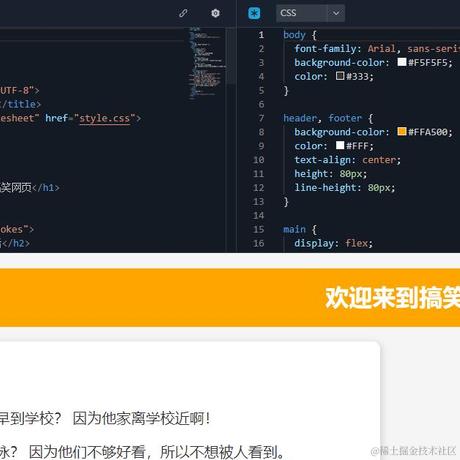Open the CSS language dropdown
Viewport: 460px width, 460px height.
(310, 13)
